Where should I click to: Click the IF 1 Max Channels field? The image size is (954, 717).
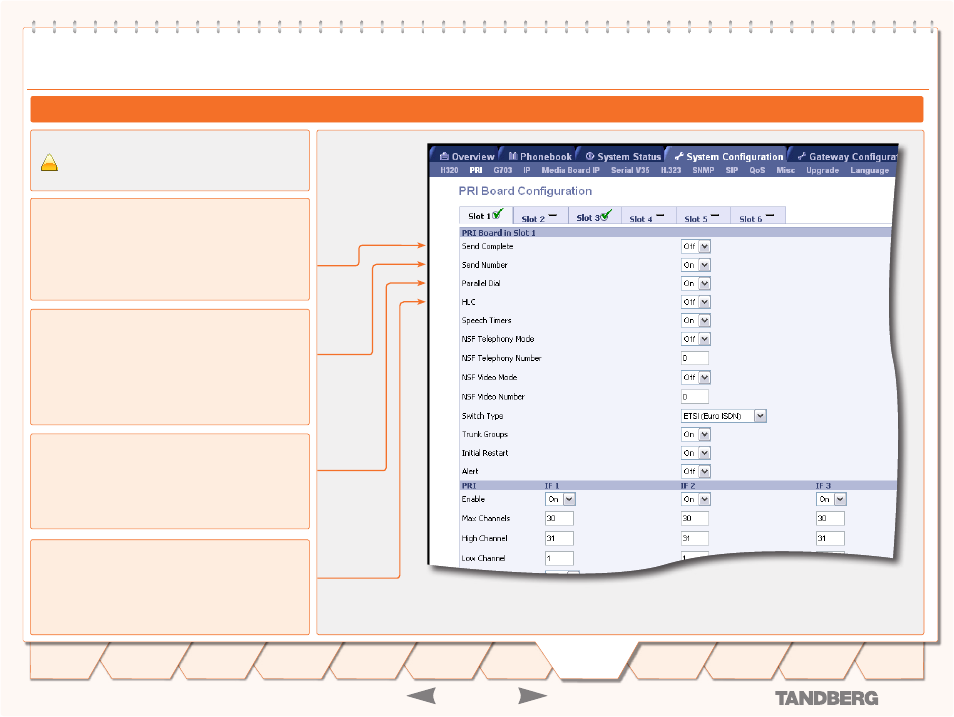(559, 519)
